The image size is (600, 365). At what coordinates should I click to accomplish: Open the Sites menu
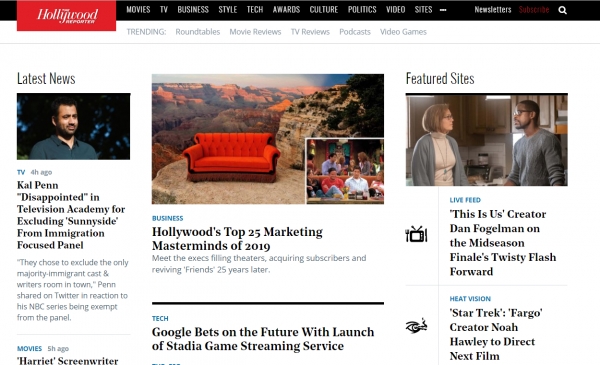423,10
